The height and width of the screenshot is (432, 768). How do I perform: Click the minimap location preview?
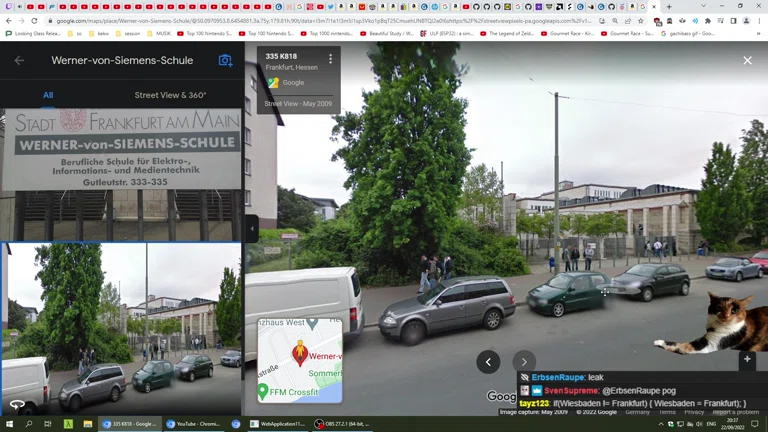[x=300, y=360]
